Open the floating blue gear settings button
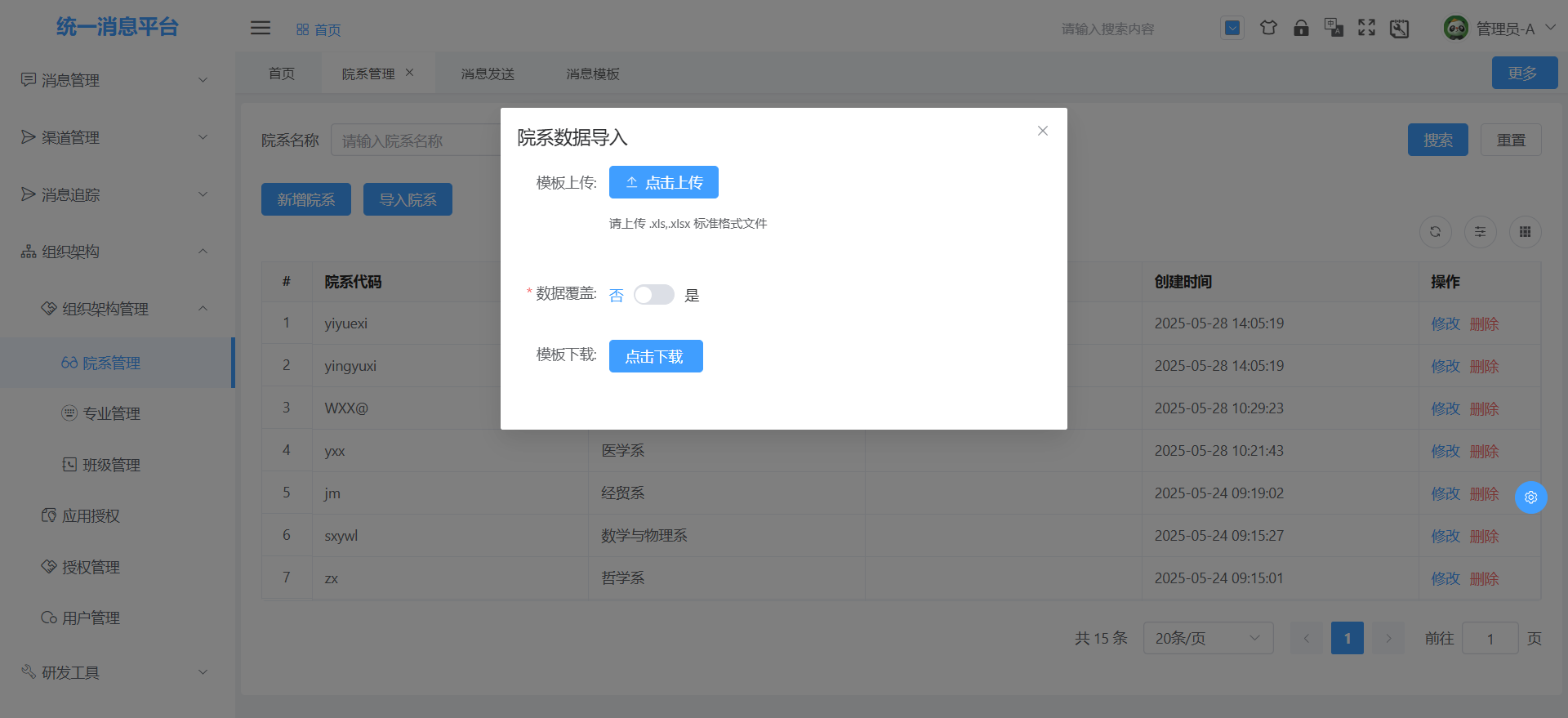Image resolution: width=1568 pixels, height=718 pixels. 1530,497
